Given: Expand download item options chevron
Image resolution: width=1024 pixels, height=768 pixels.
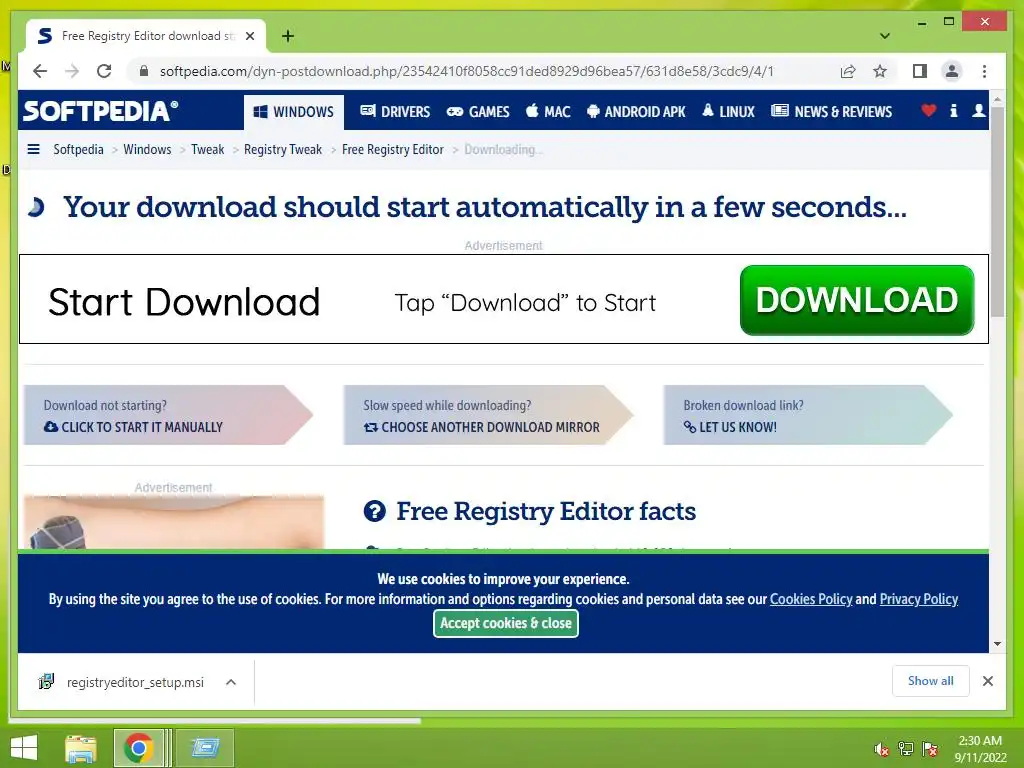Looking at the screenshot, I should click(231, 682).
